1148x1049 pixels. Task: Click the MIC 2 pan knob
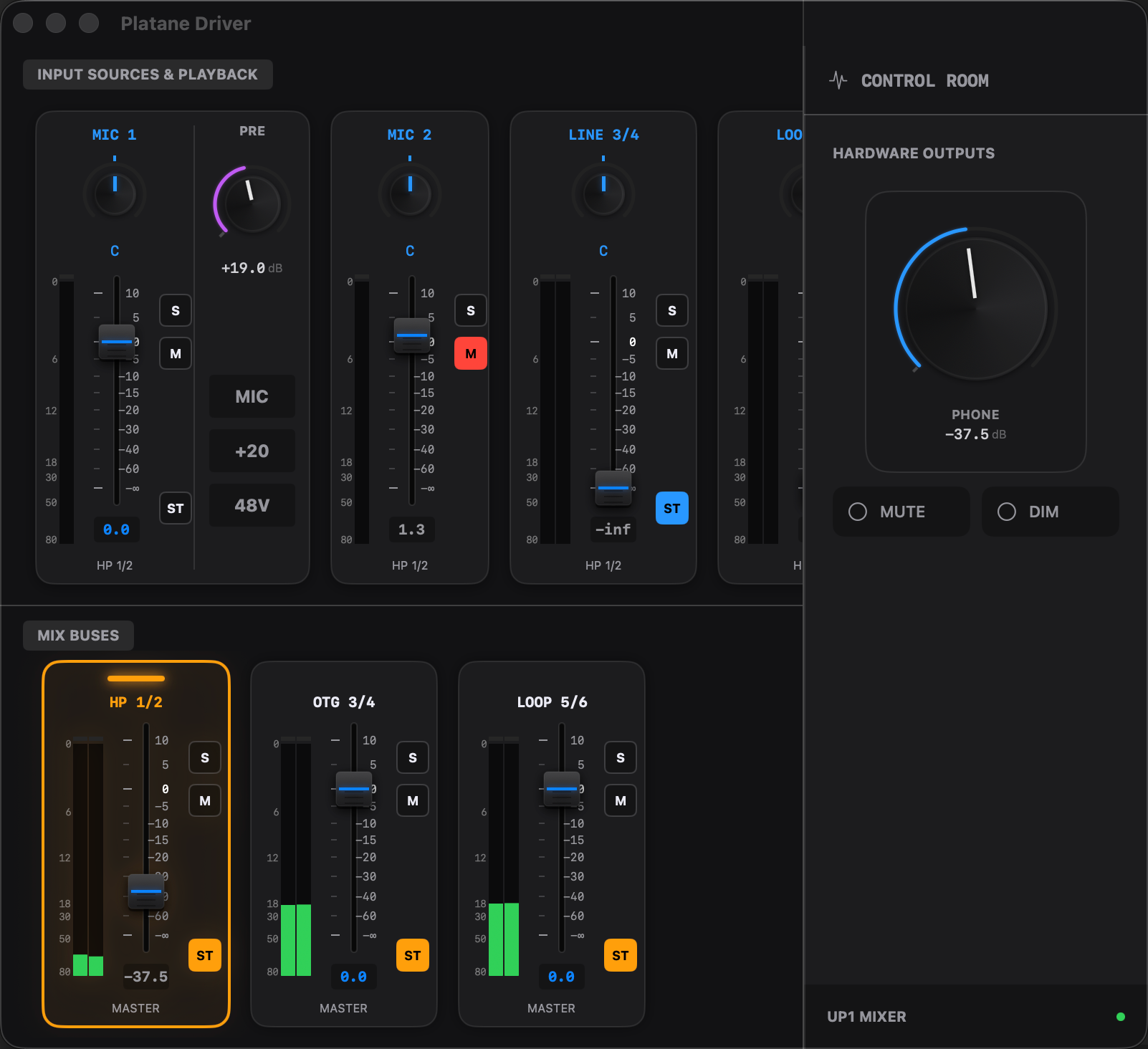click(x=410, y=193)
